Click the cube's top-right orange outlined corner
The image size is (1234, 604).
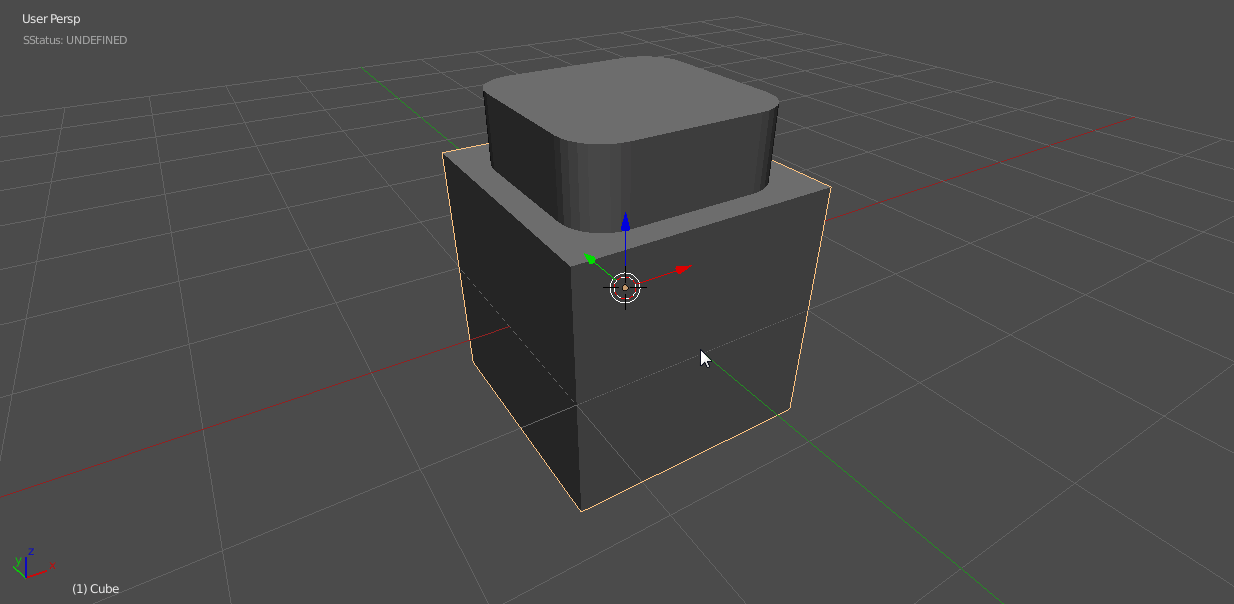click(x=830, y=186)
